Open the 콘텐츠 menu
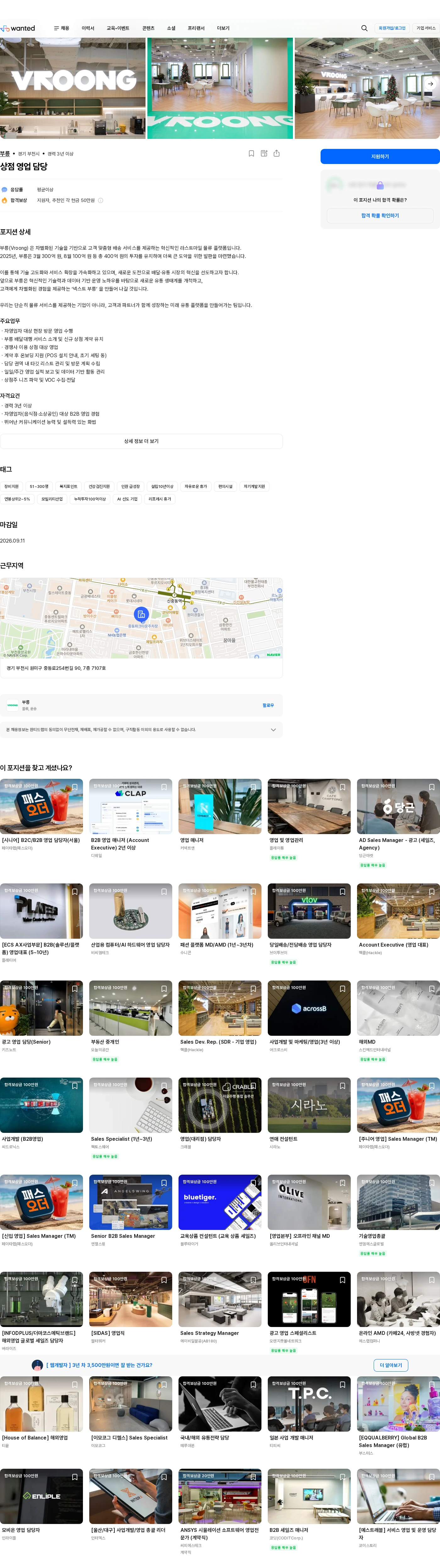Viewport: 440px width, 1568px height. (148, 28)
